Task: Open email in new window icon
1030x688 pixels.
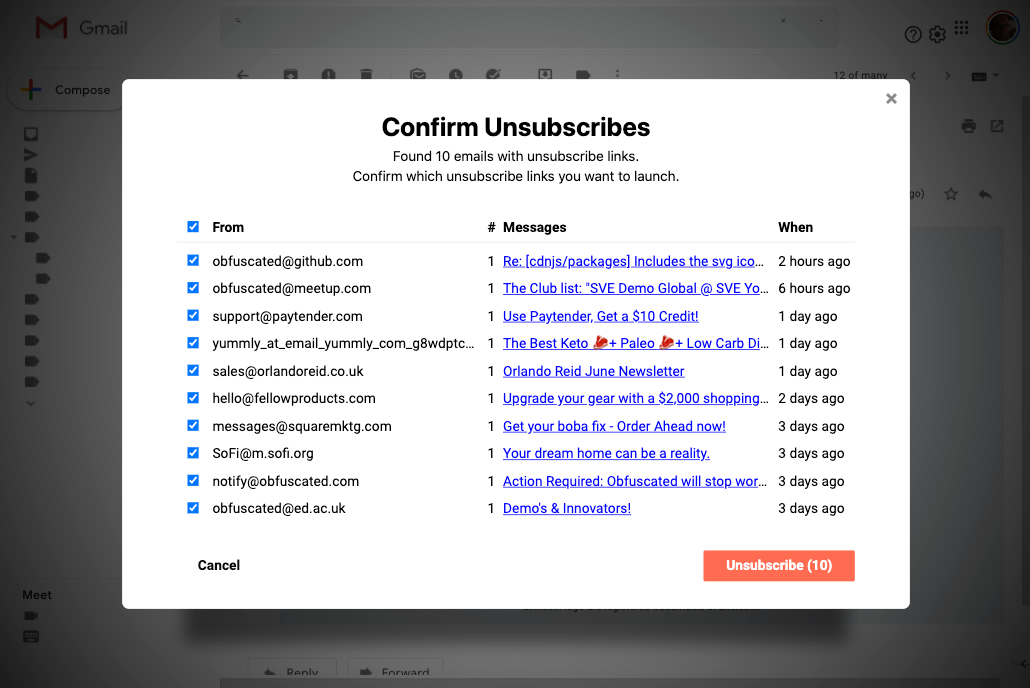Action: pyautogui.click(x=997, y=126)
